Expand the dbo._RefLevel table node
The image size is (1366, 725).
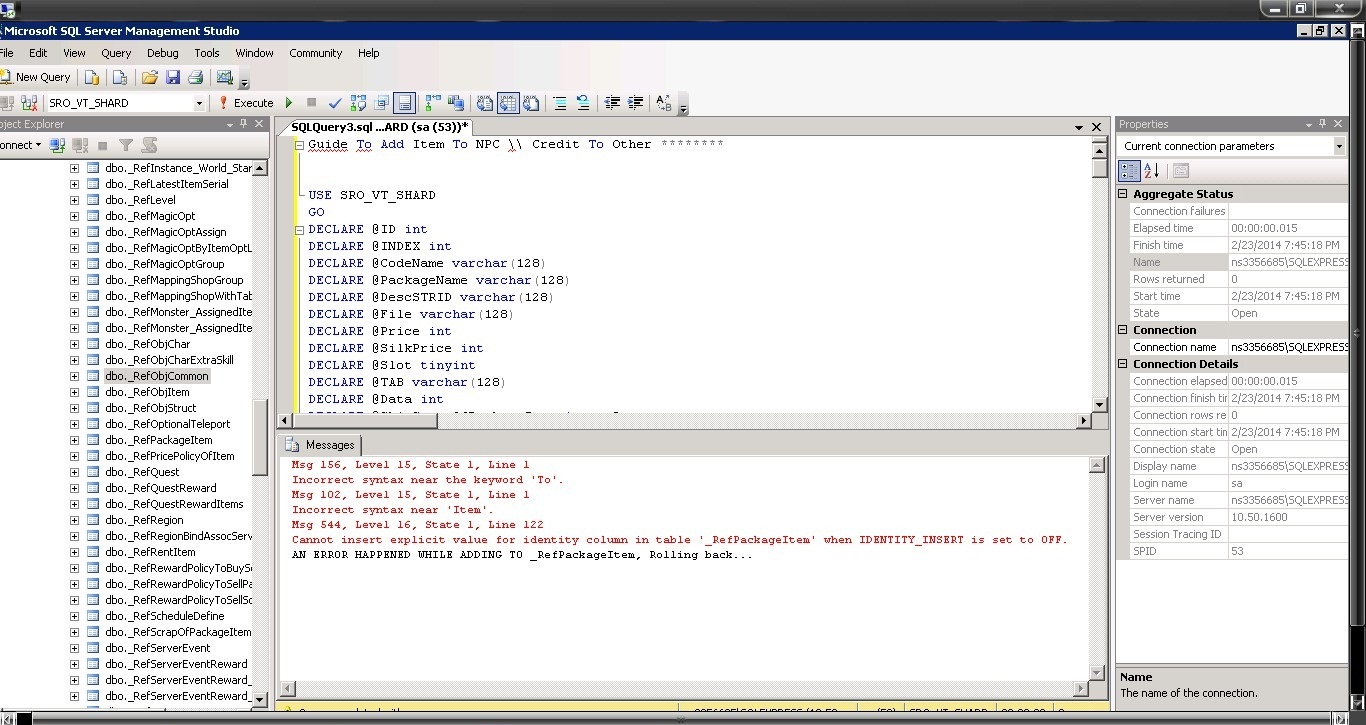point(74,200)
